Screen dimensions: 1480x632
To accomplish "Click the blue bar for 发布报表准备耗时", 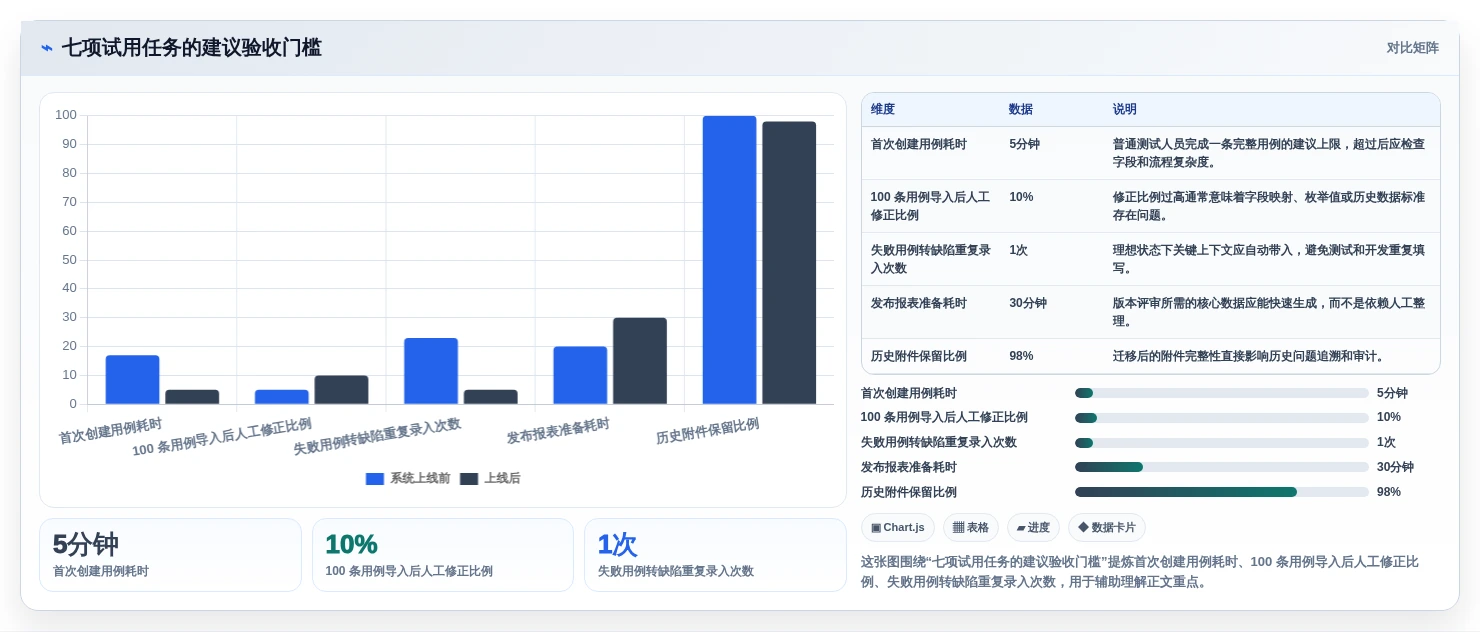I will click(x=580, y=376).
